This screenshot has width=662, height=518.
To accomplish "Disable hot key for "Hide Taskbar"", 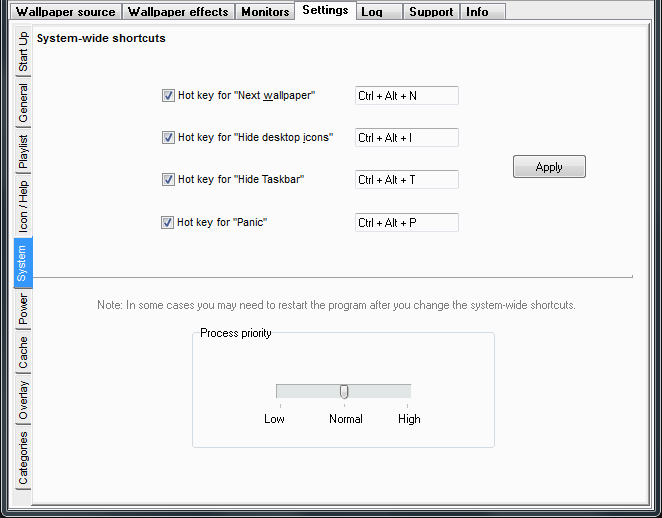I will 168,180.
